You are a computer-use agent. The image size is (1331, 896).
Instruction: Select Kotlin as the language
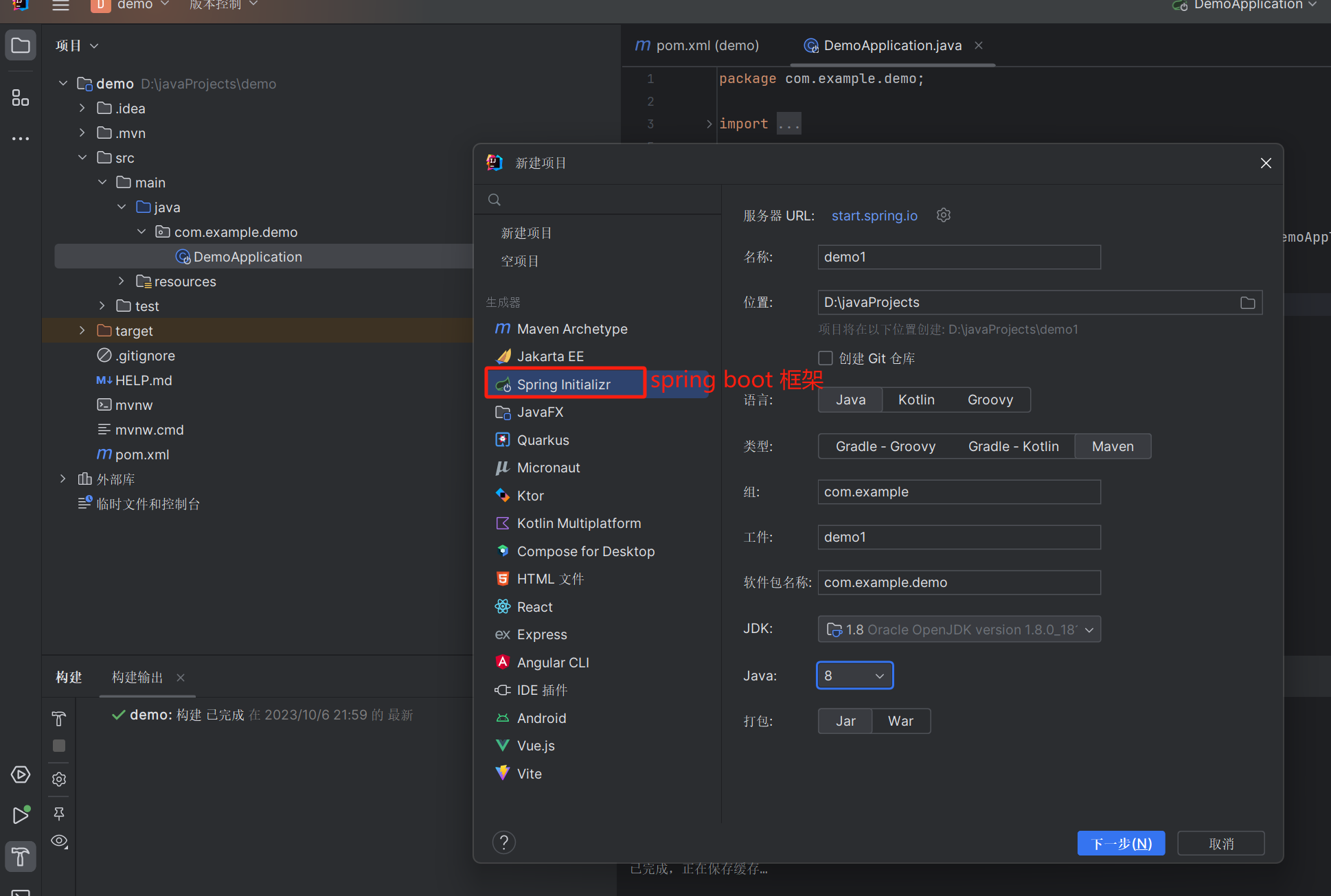[x=915, y=400]
